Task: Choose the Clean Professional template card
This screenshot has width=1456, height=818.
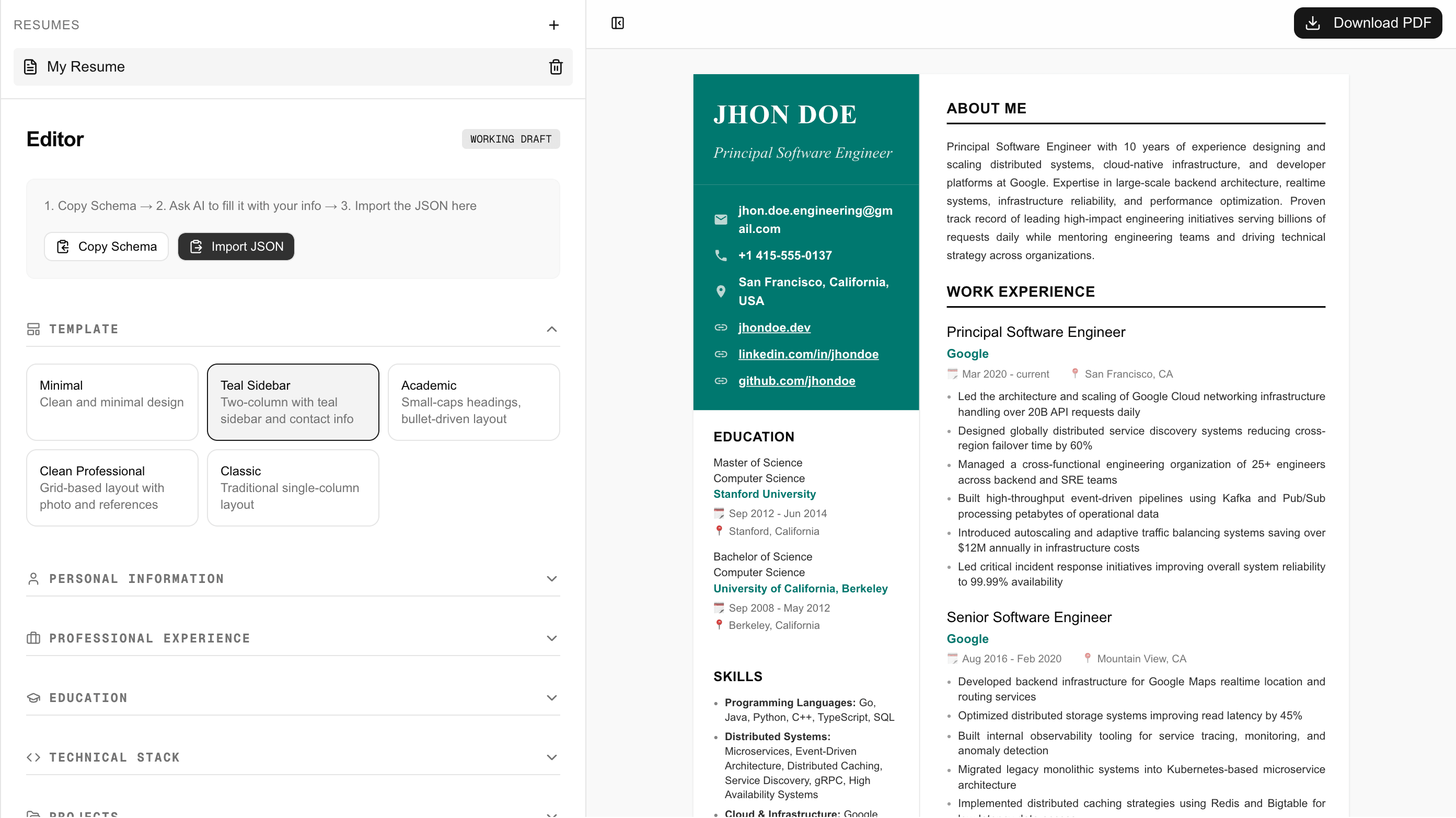Action: coord(112,488)
